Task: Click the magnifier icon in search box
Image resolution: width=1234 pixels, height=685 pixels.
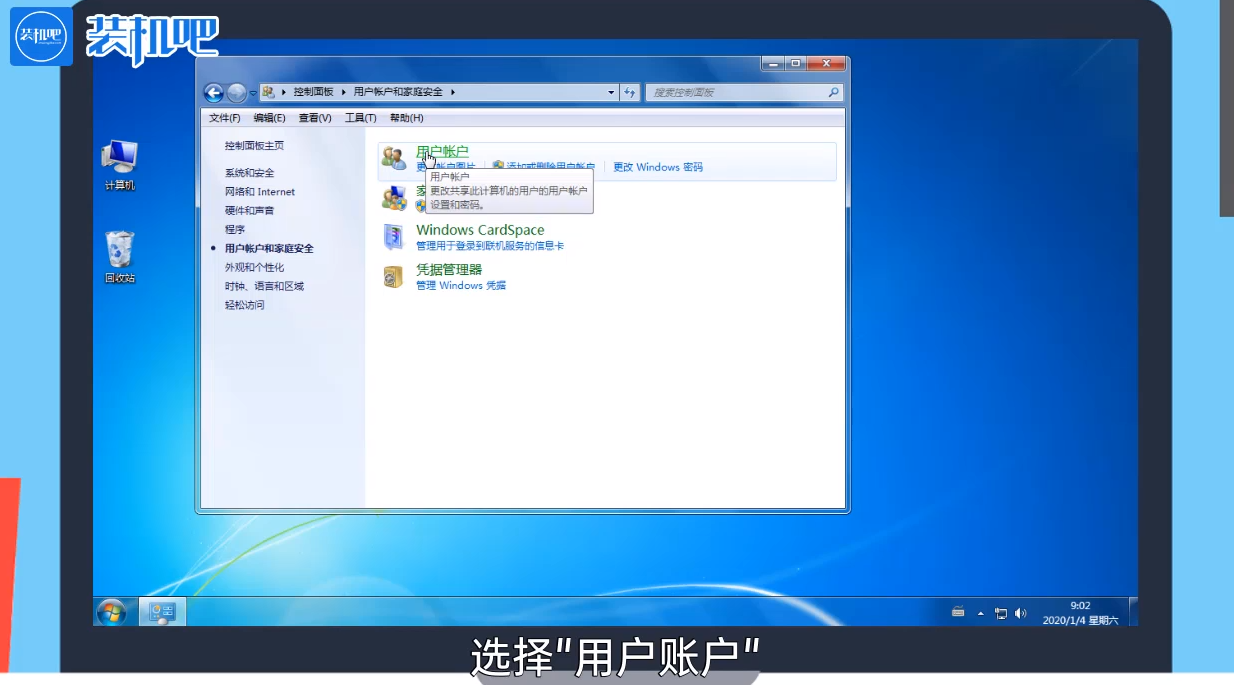Action: tap(834, 92)
